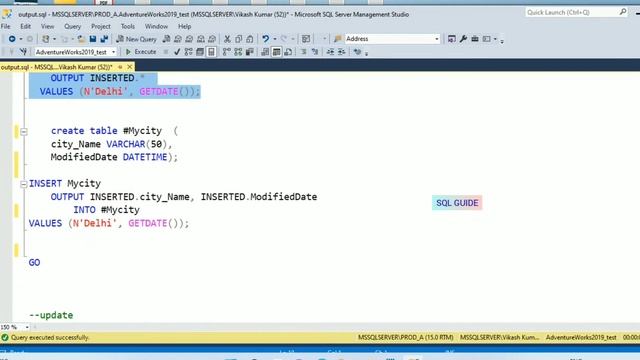Open the 150 % zoom dropdown
The image size is (640, 360).
tap(27, 327)
